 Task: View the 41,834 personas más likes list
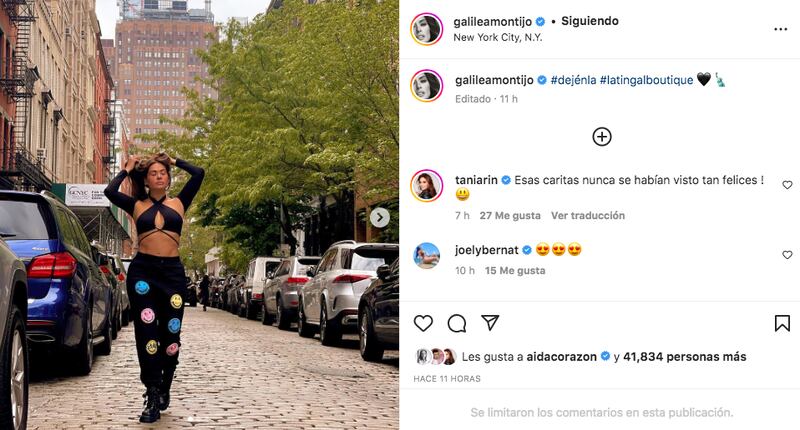(685, 357)
